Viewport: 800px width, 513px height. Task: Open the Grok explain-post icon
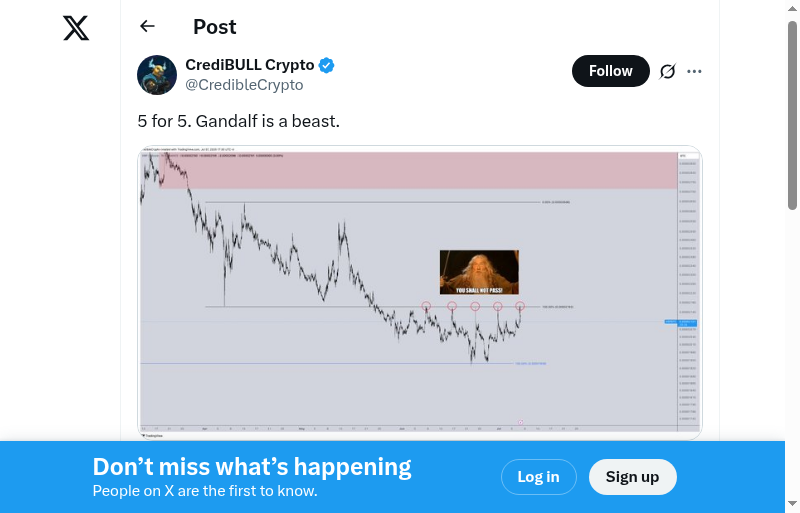coord(667,71)
